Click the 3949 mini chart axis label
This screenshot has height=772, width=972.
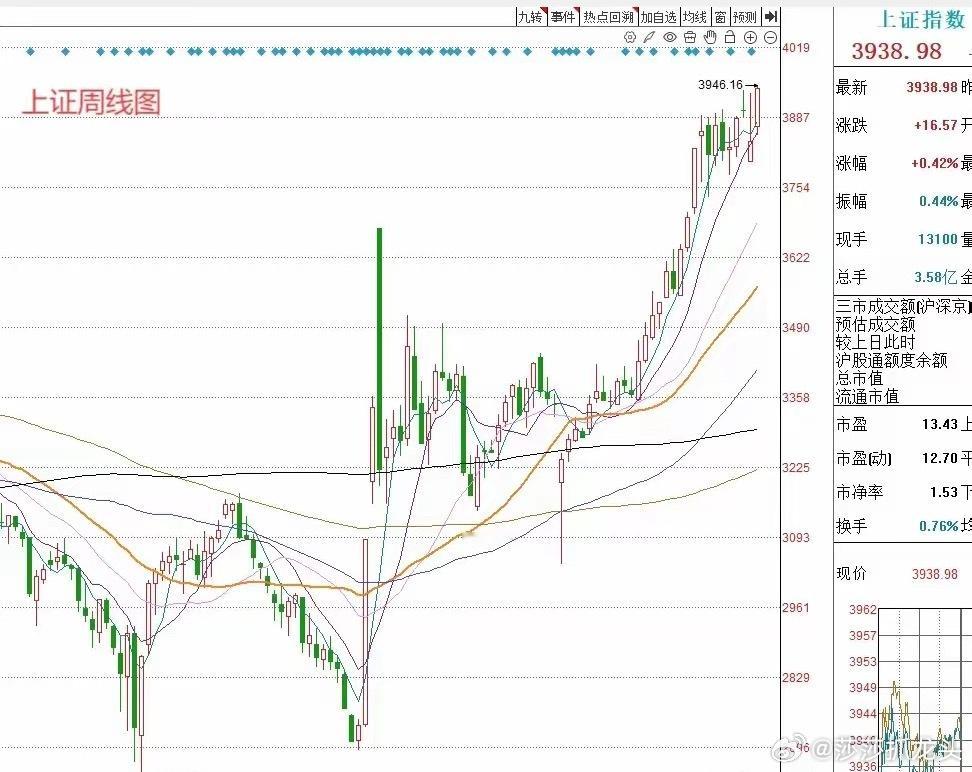click(x=863, y=688)
